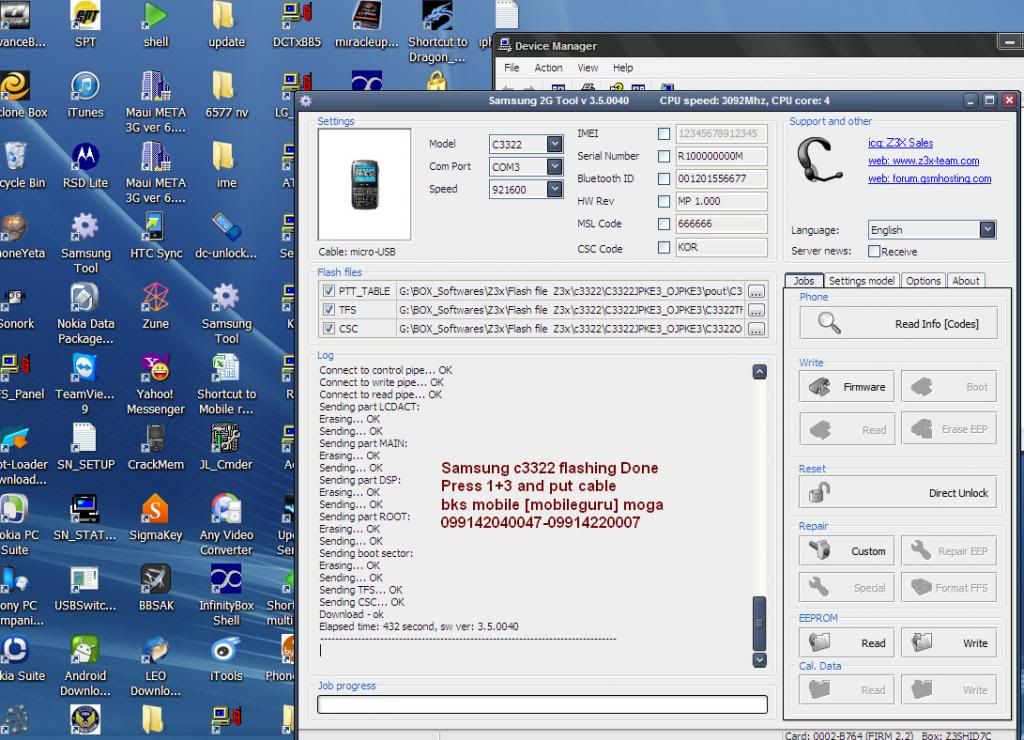Switch to the Settings model tab
Image resolution: width=1024 pixels, height=740 pixels.
pos(861,280)
